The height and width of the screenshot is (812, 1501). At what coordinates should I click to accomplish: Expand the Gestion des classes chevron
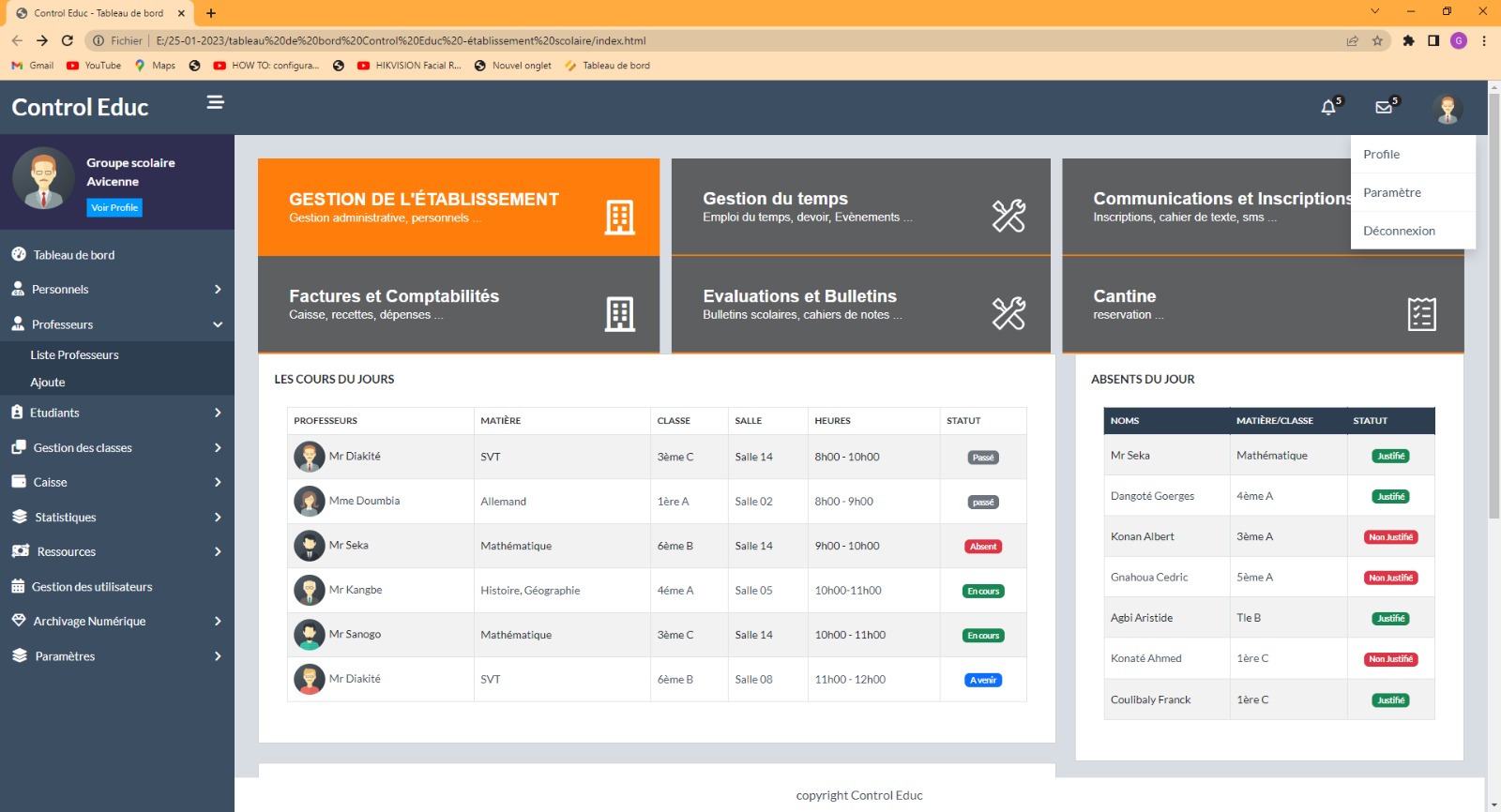point(218,447)
